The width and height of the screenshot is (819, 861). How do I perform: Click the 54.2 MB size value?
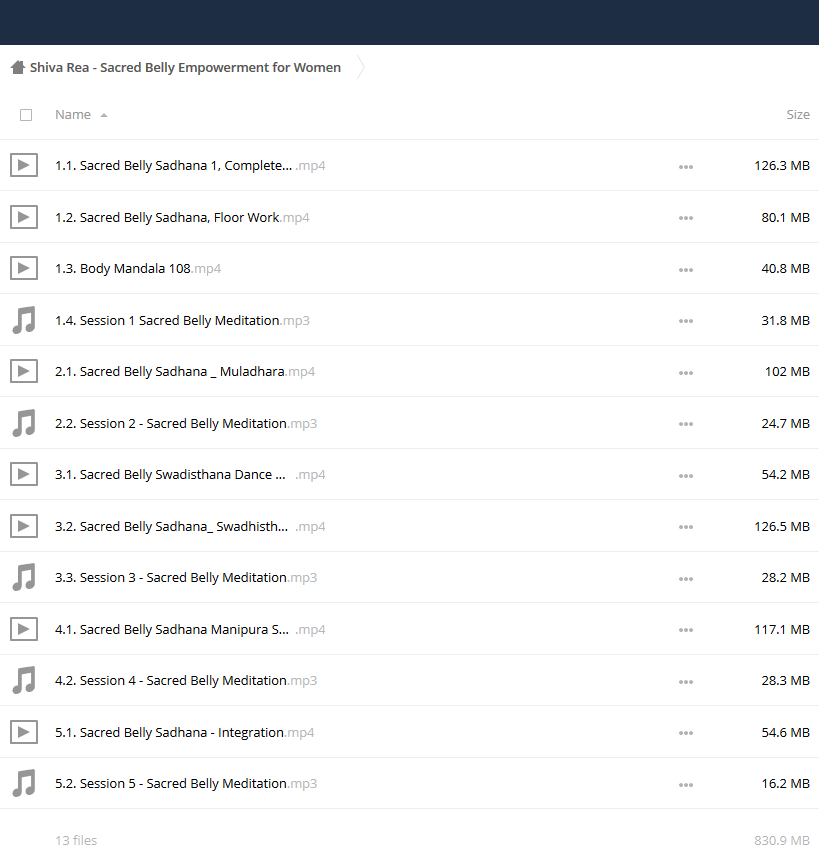tap(786, 474)
